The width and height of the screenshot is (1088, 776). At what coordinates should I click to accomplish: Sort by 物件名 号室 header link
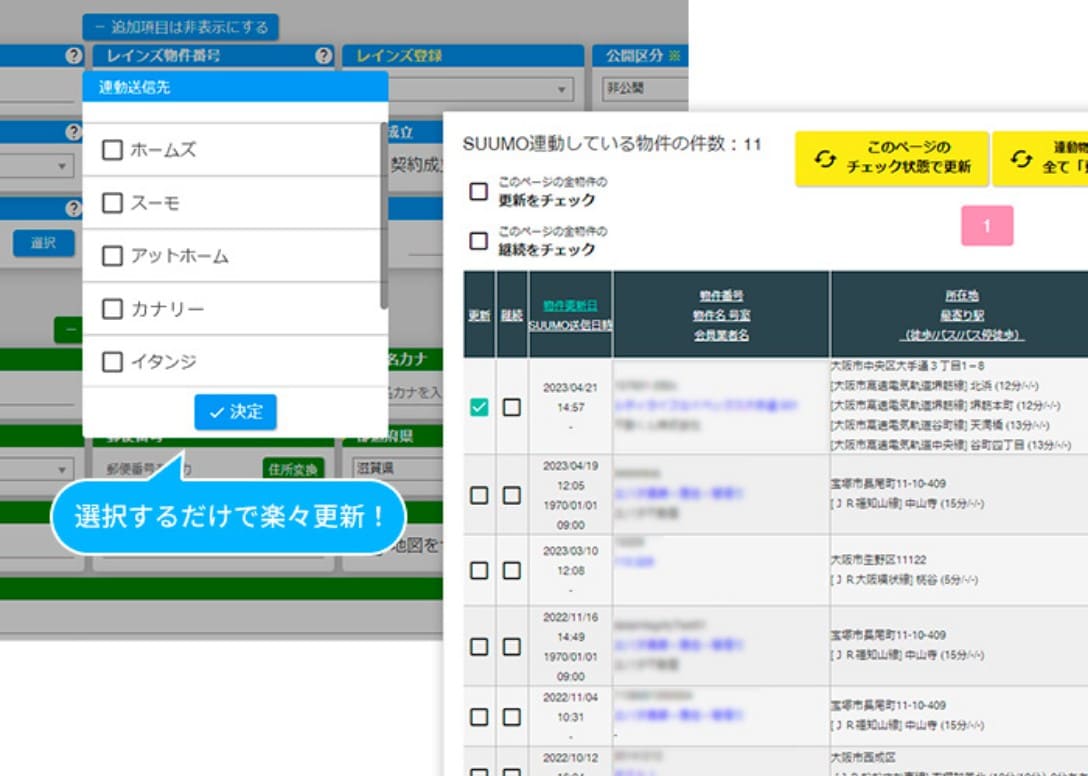[x=721, y=315]
